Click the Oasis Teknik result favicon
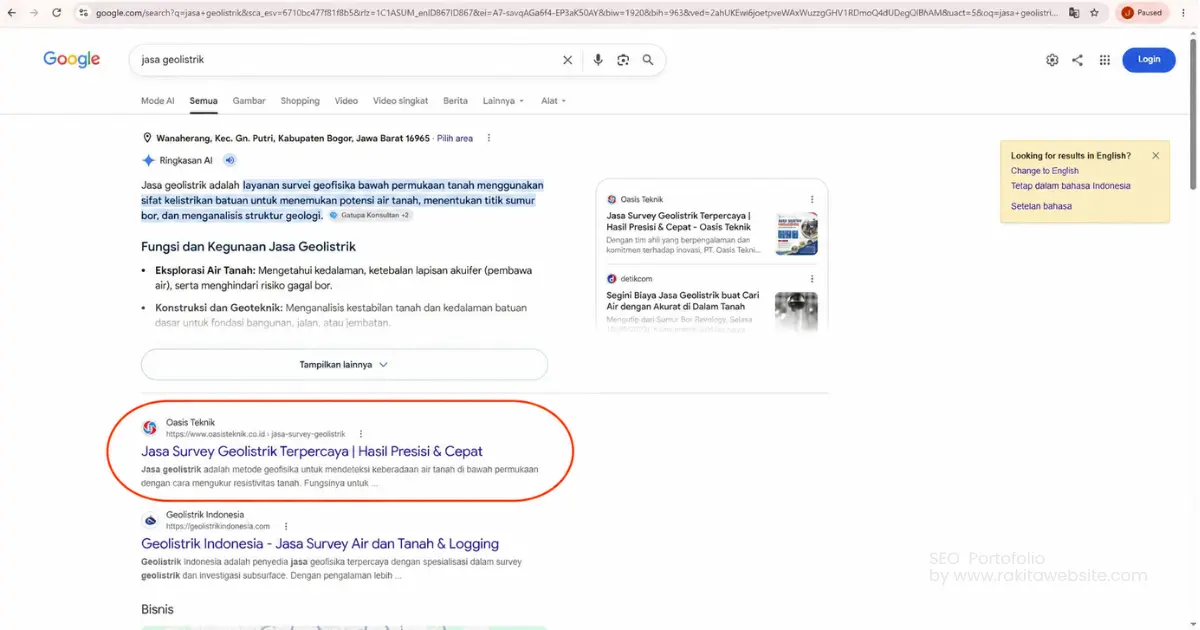The width and height of the screenshot is (1200, 630). [x=149, y=428]
